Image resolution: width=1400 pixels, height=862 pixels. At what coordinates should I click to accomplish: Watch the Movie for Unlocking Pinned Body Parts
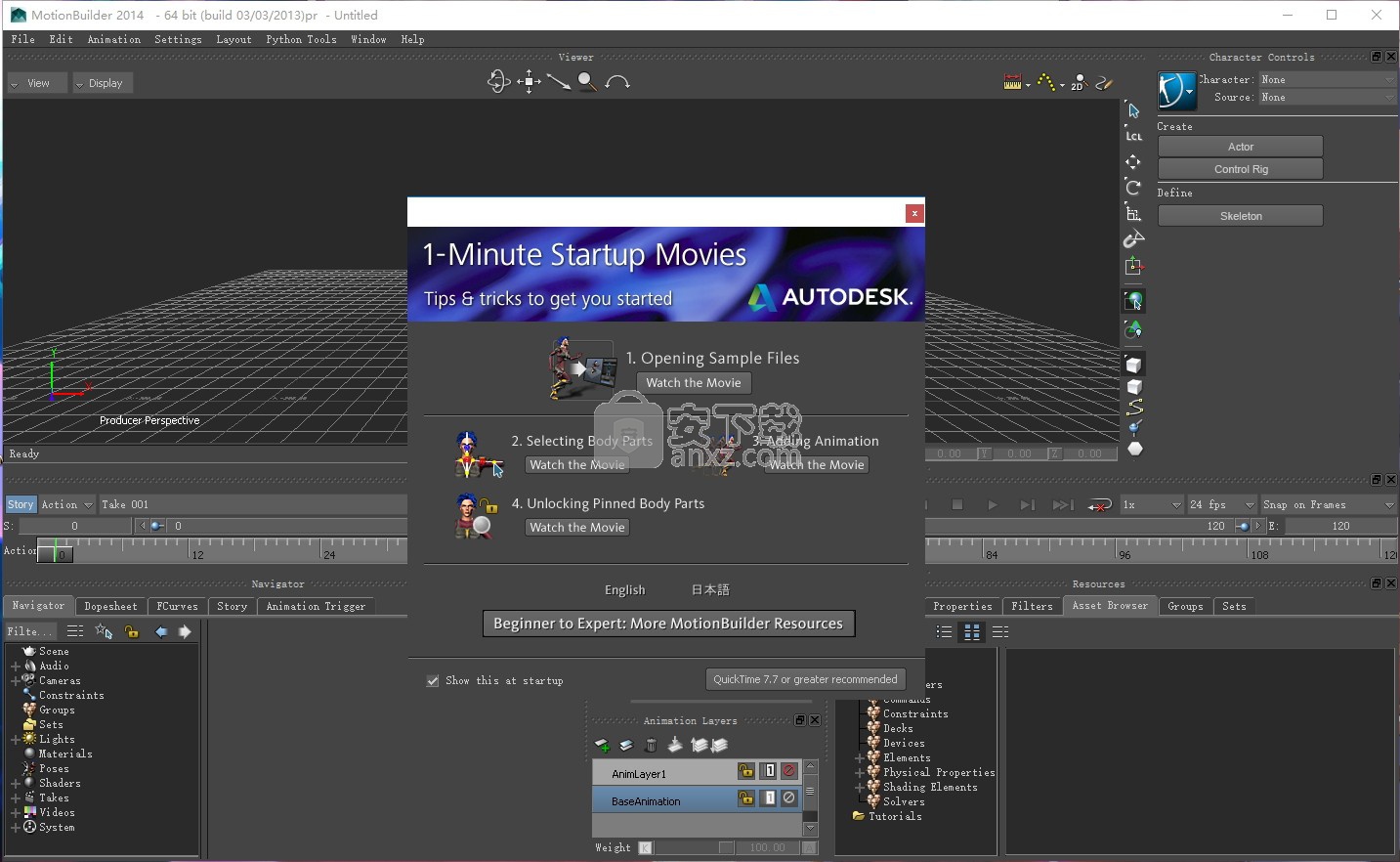coord(577,528)
